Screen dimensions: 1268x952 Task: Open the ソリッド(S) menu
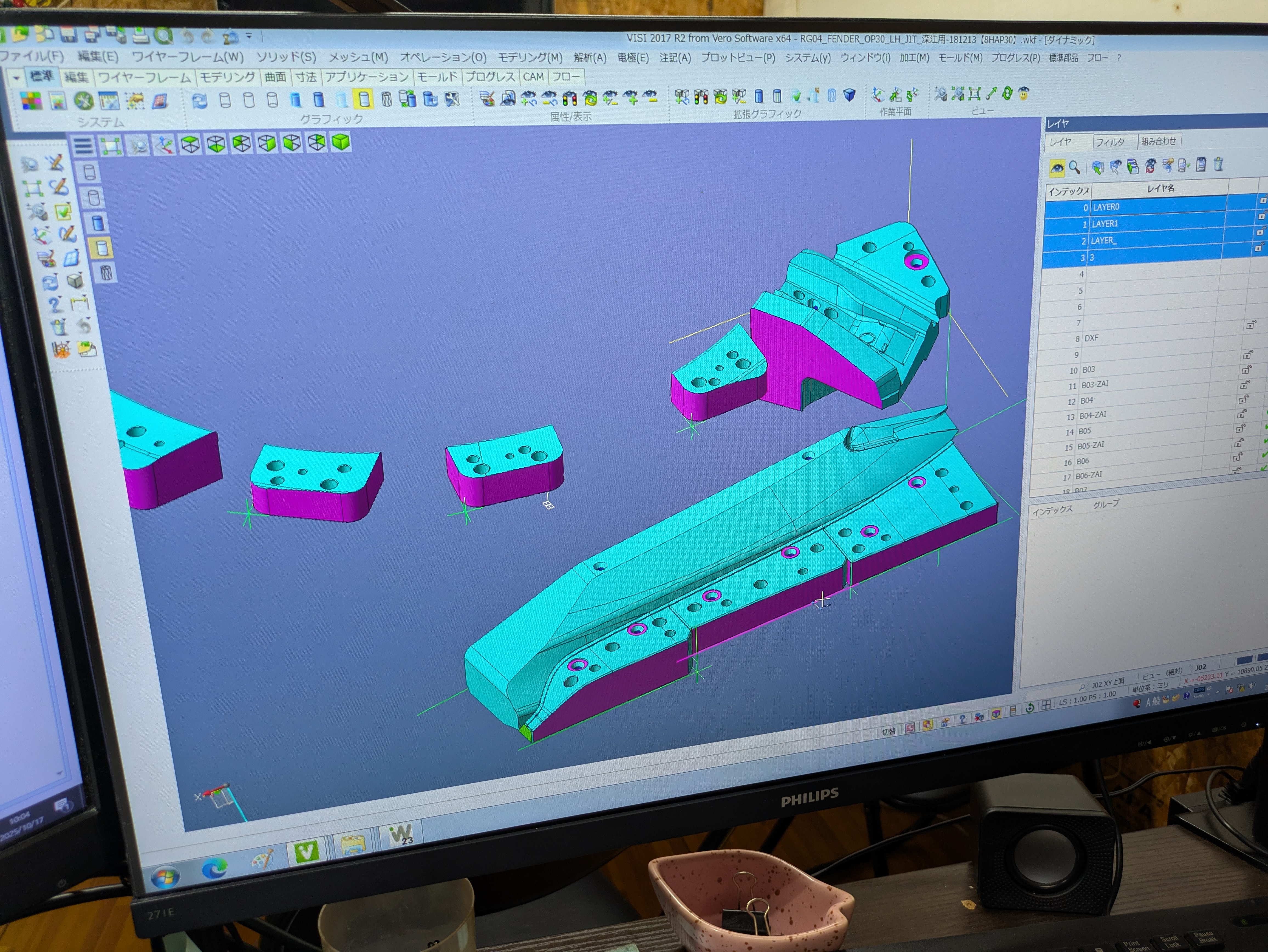pos(286,57)
